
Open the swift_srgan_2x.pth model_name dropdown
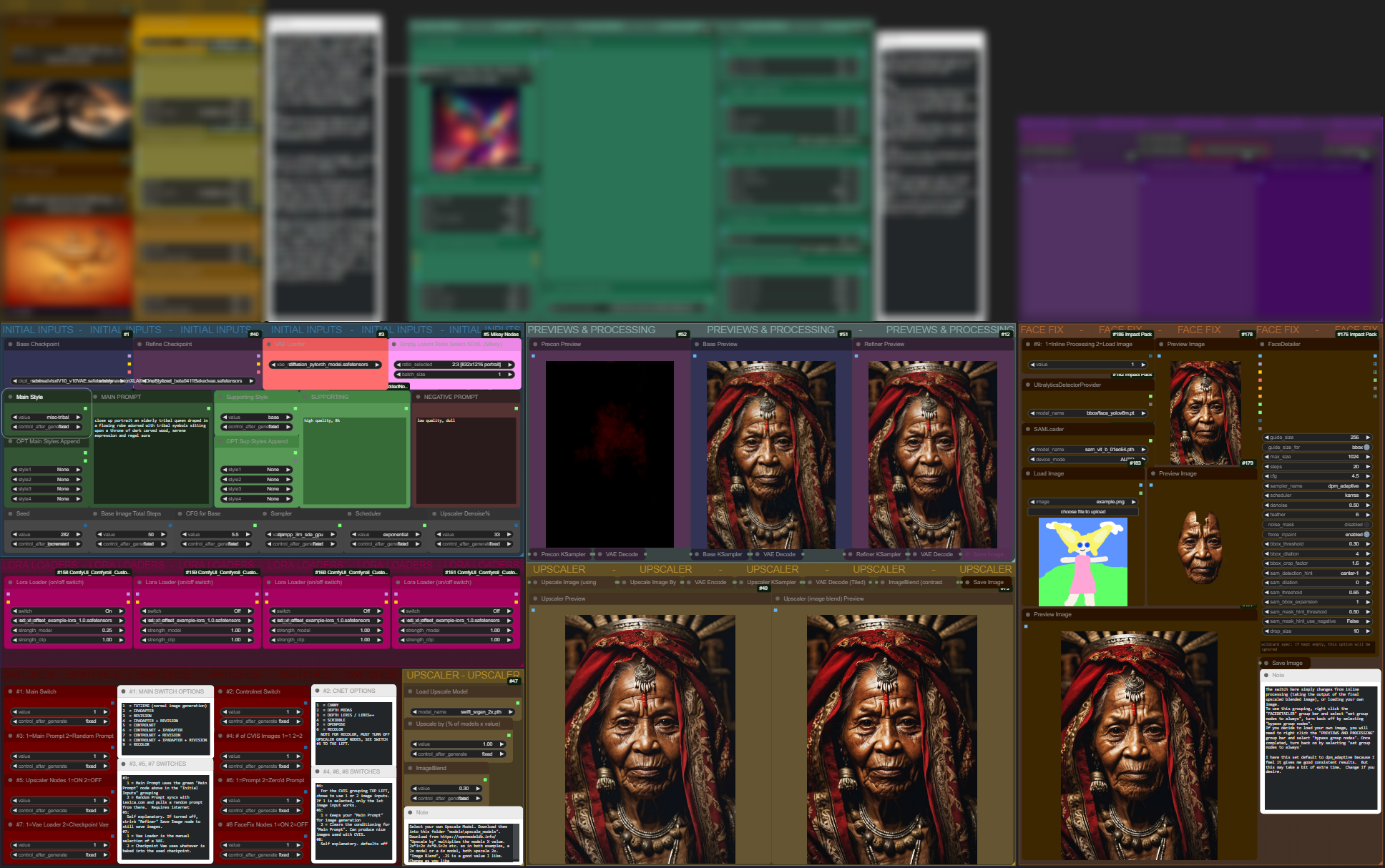464,712
